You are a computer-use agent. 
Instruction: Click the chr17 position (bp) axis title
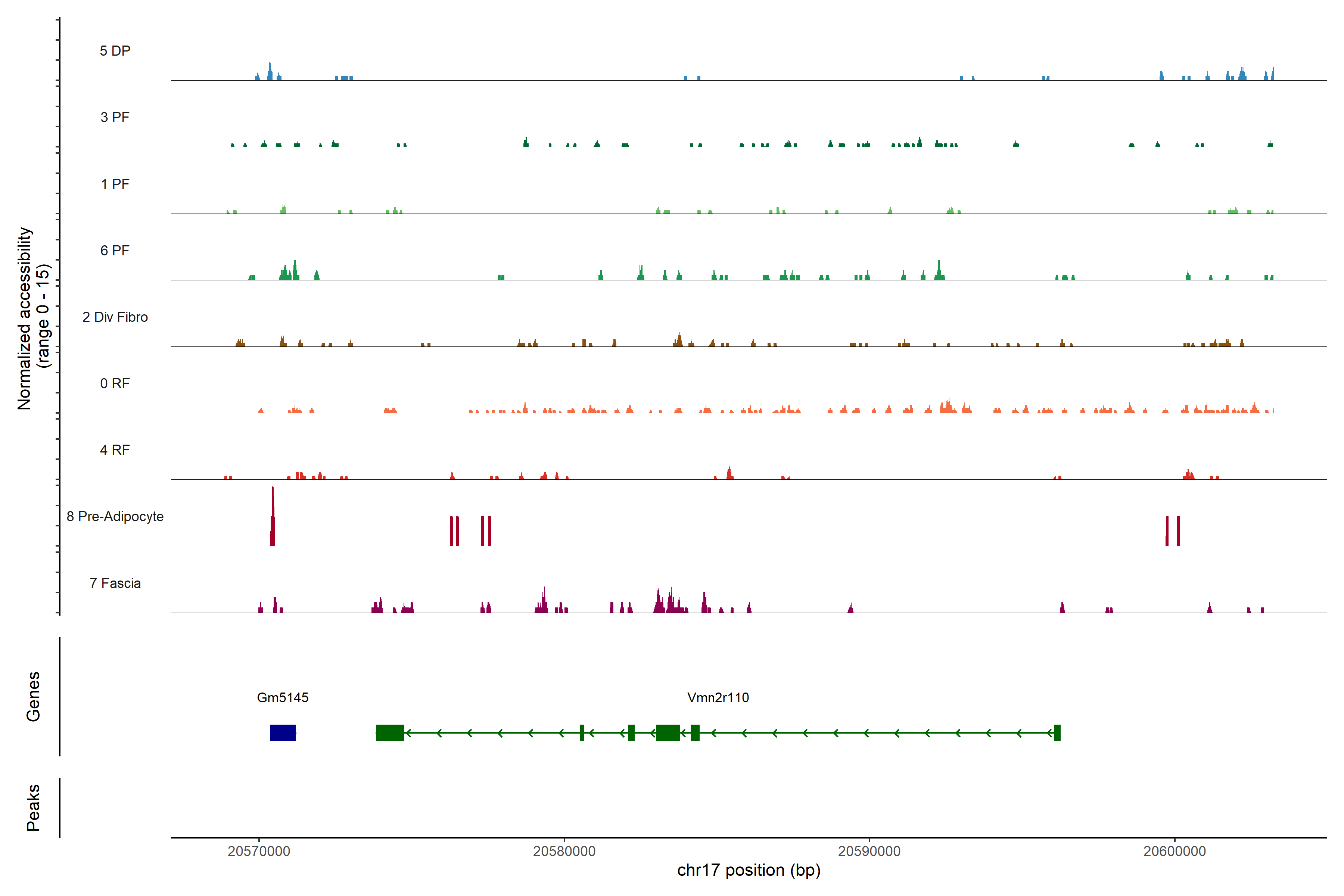tap(749, 870)
